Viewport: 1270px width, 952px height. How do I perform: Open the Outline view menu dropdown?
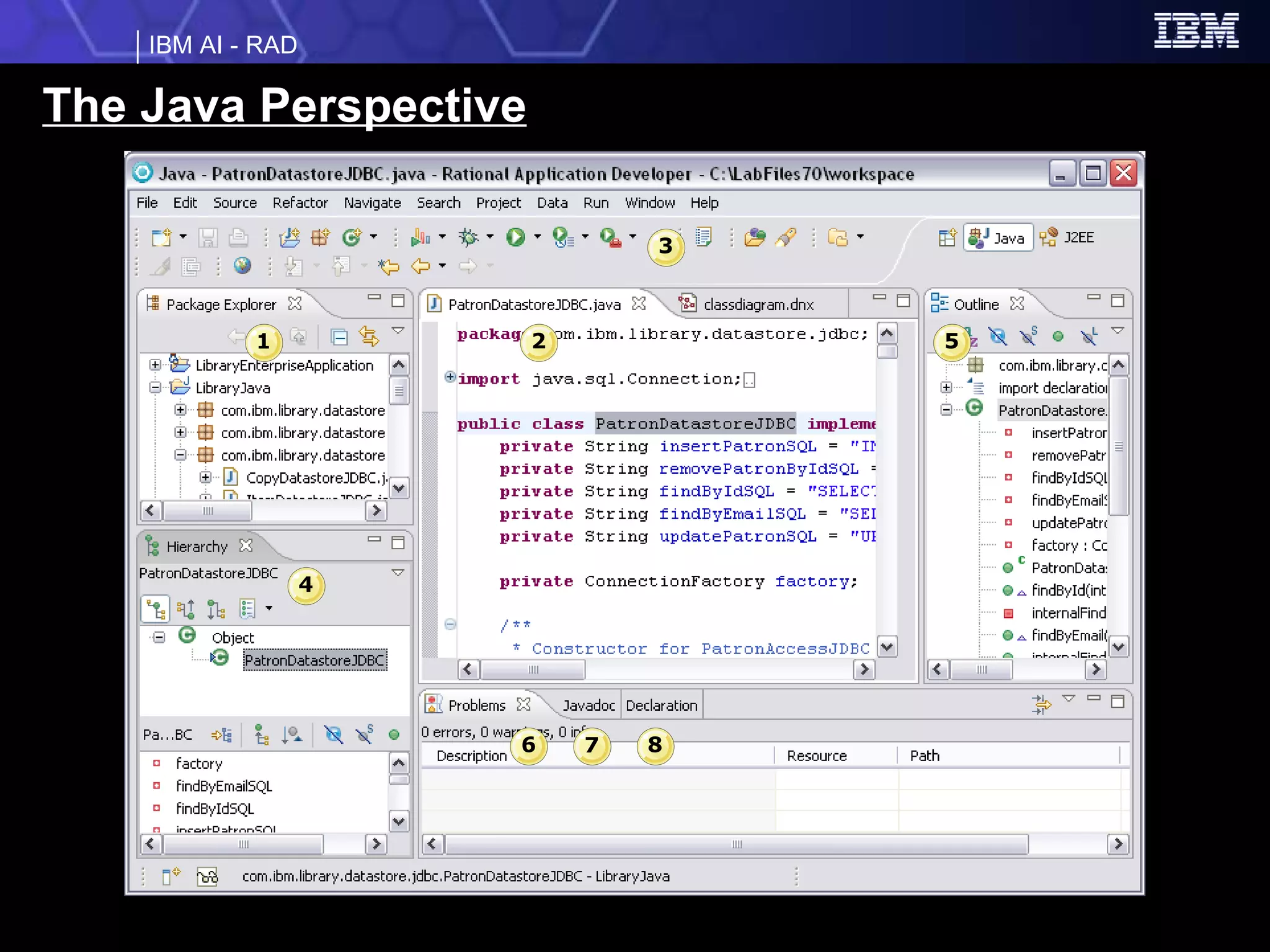point(1117,331)
